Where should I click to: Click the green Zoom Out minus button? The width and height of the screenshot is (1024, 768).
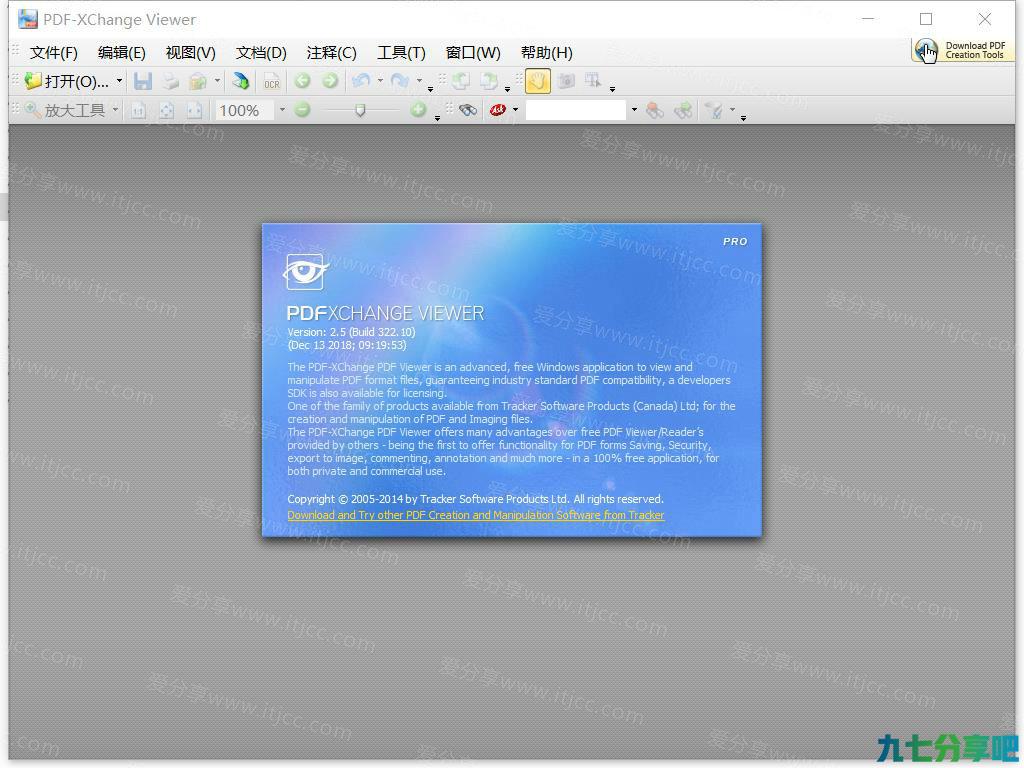(x=302, y=110)
